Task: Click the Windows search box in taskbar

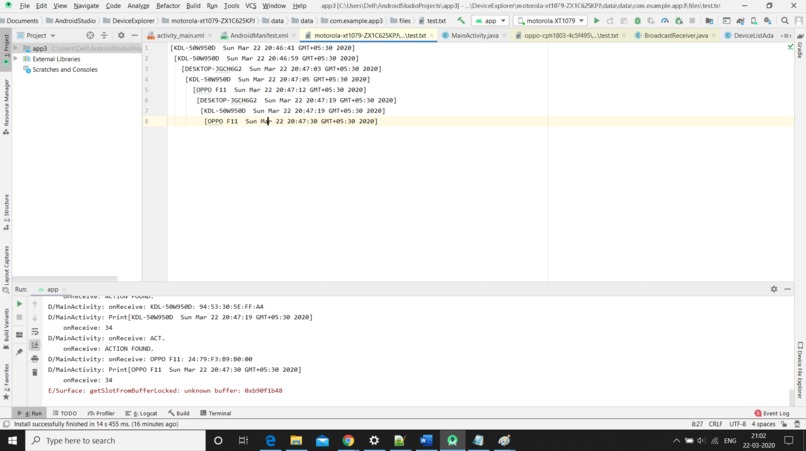Action: (116, 441)
